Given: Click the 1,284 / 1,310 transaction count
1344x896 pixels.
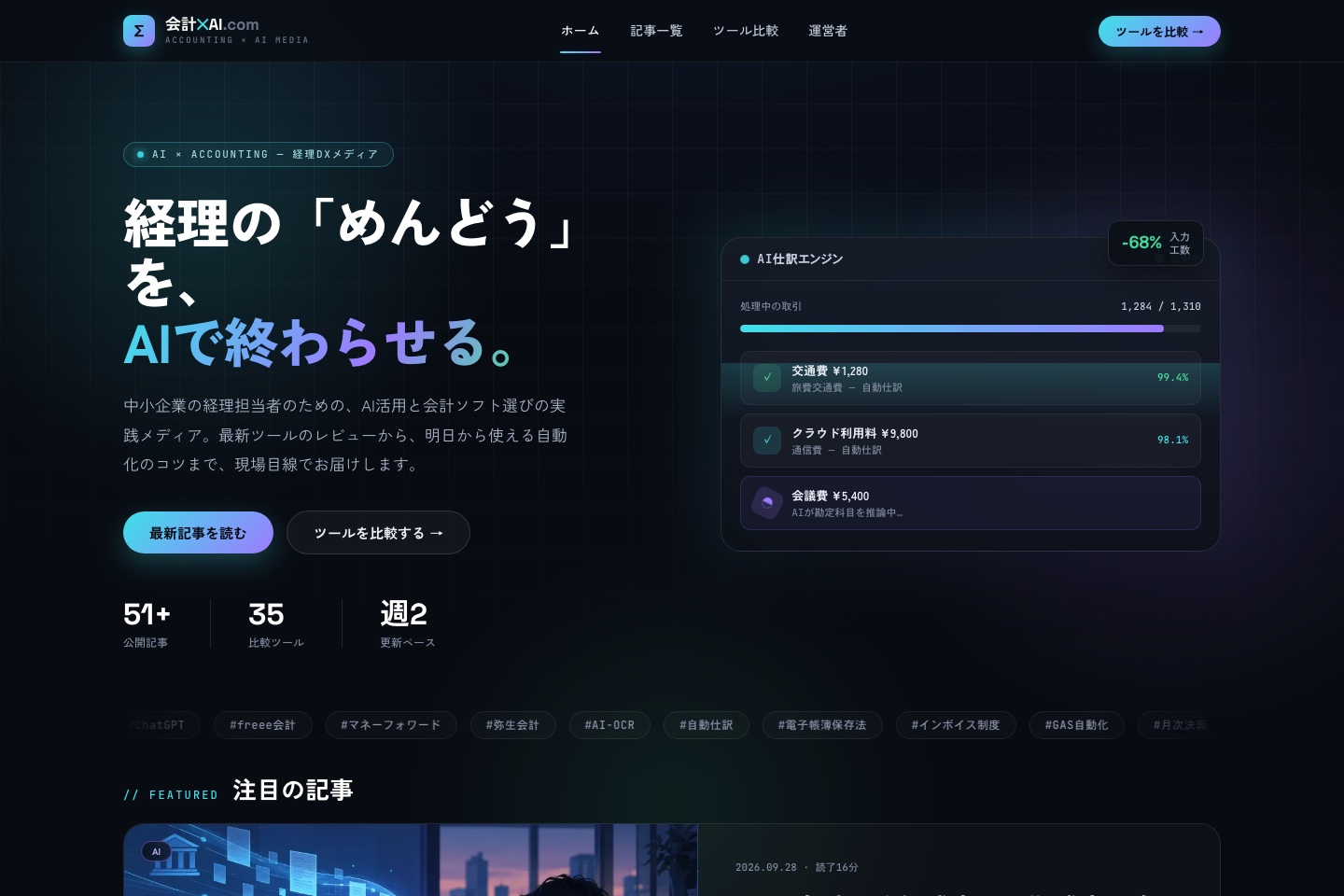Looking at the screenshot, I should pos(1161,306).
